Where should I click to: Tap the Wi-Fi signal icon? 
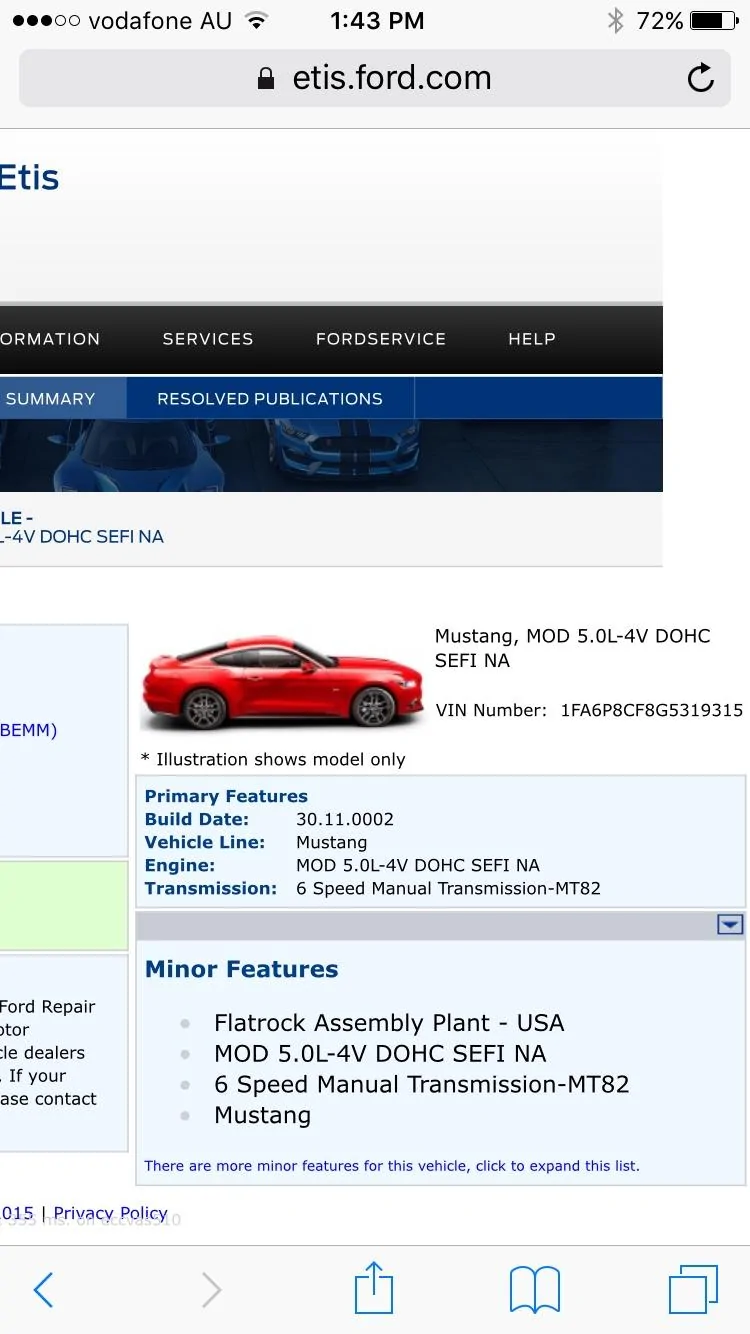[257, 20]
